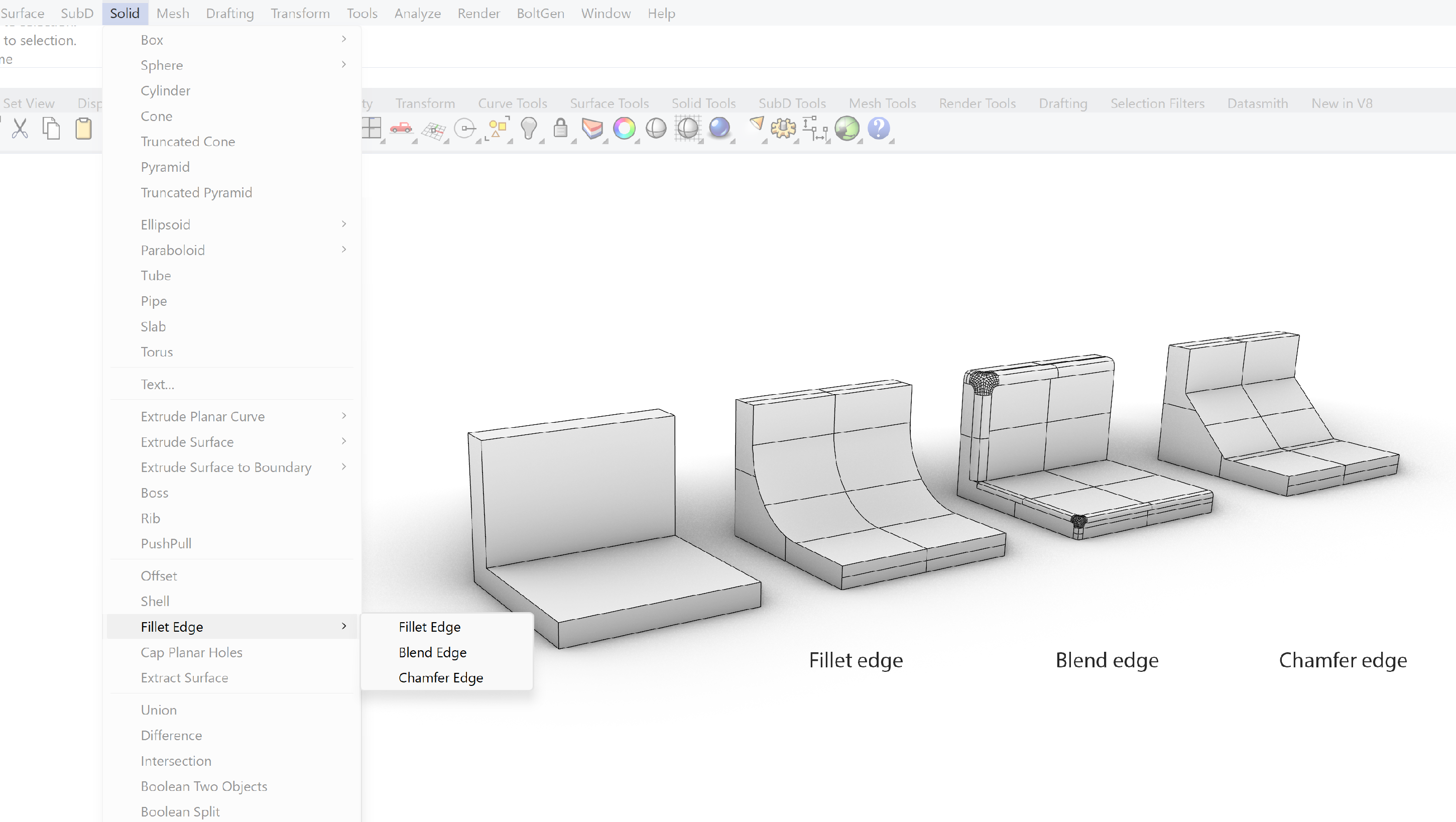
Task: Click the Boolean Union option
Action: 158,709
